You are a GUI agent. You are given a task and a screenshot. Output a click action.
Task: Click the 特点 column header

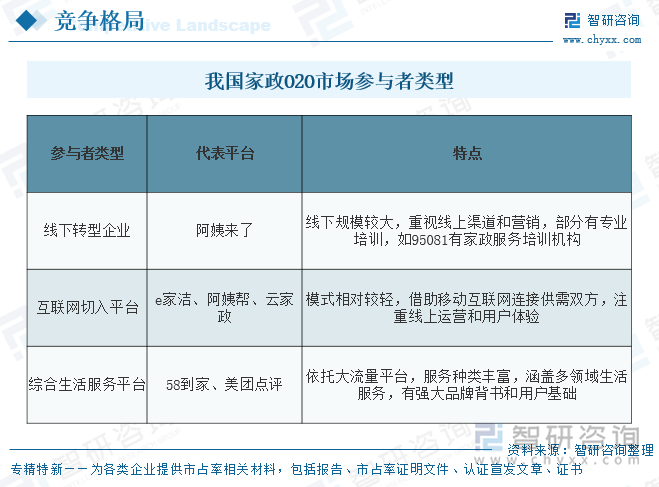click(x=467, y=153)
